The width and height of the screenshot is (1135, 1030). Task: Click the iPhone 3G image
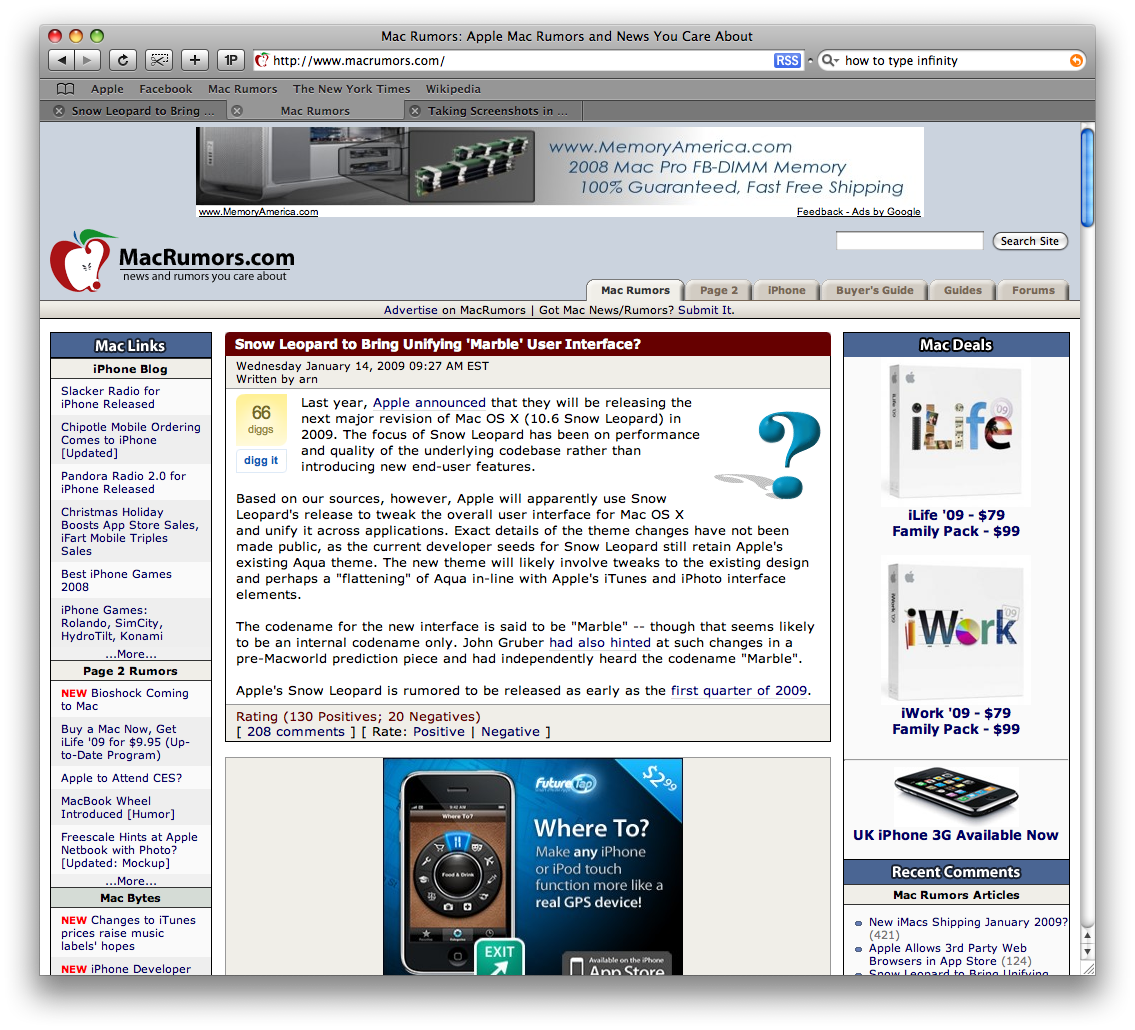click(x=955, y=795)
